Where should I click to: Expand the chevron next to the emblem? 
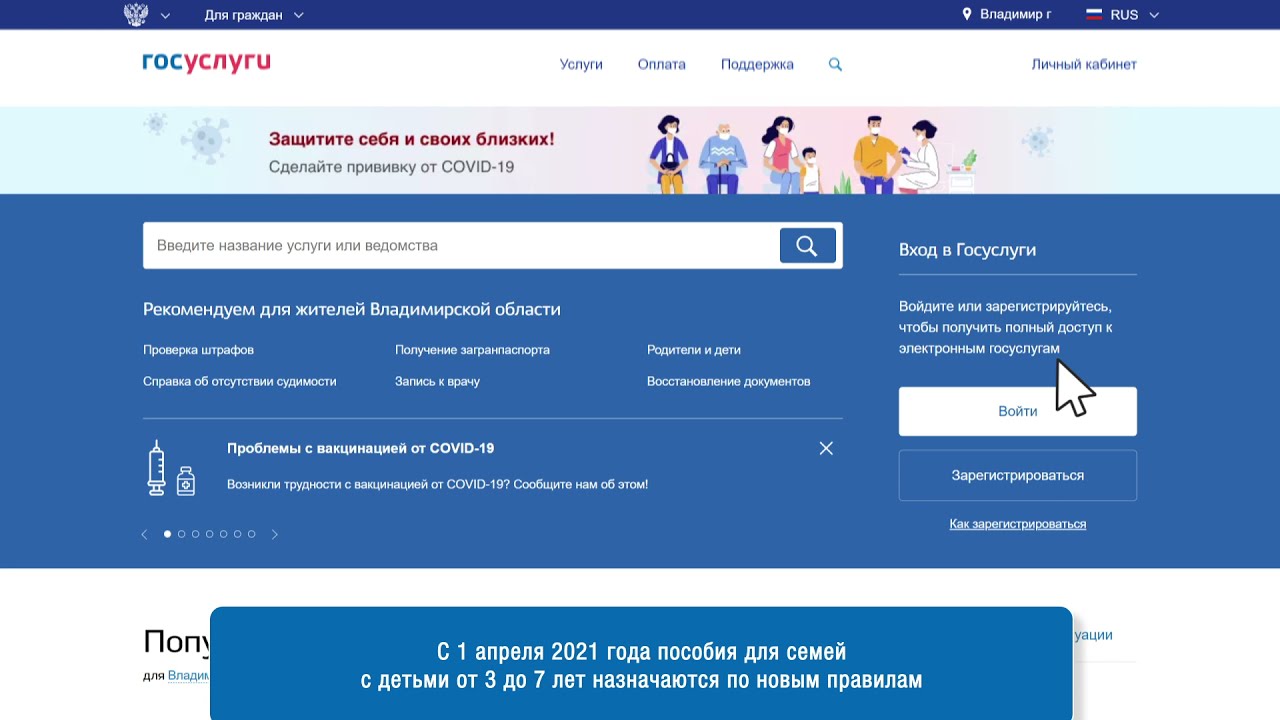click(x=165, y=16)
